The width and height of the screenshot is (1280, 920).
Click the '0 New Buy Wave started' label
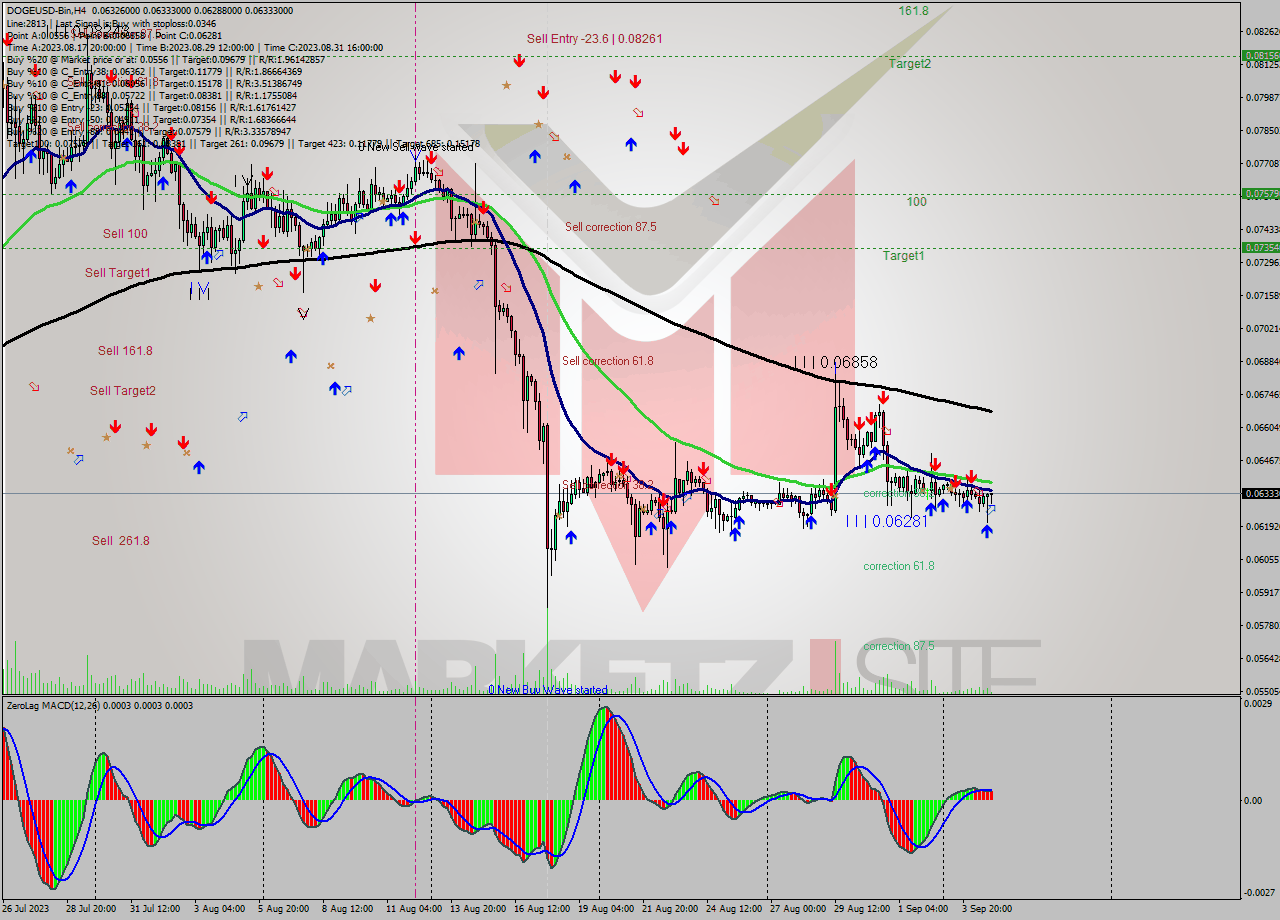pyautogui.click(x=548, y=690)
